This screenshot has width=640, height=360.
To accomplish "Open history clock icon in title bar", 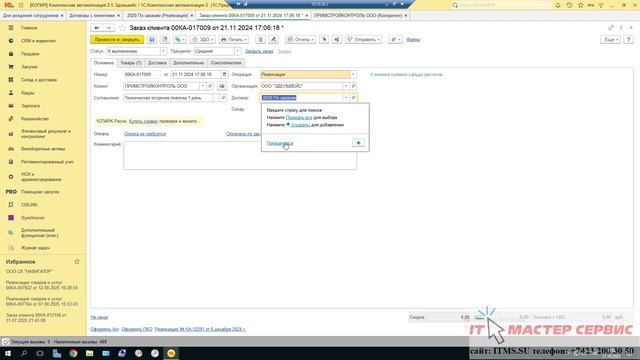I will point(569,5).
